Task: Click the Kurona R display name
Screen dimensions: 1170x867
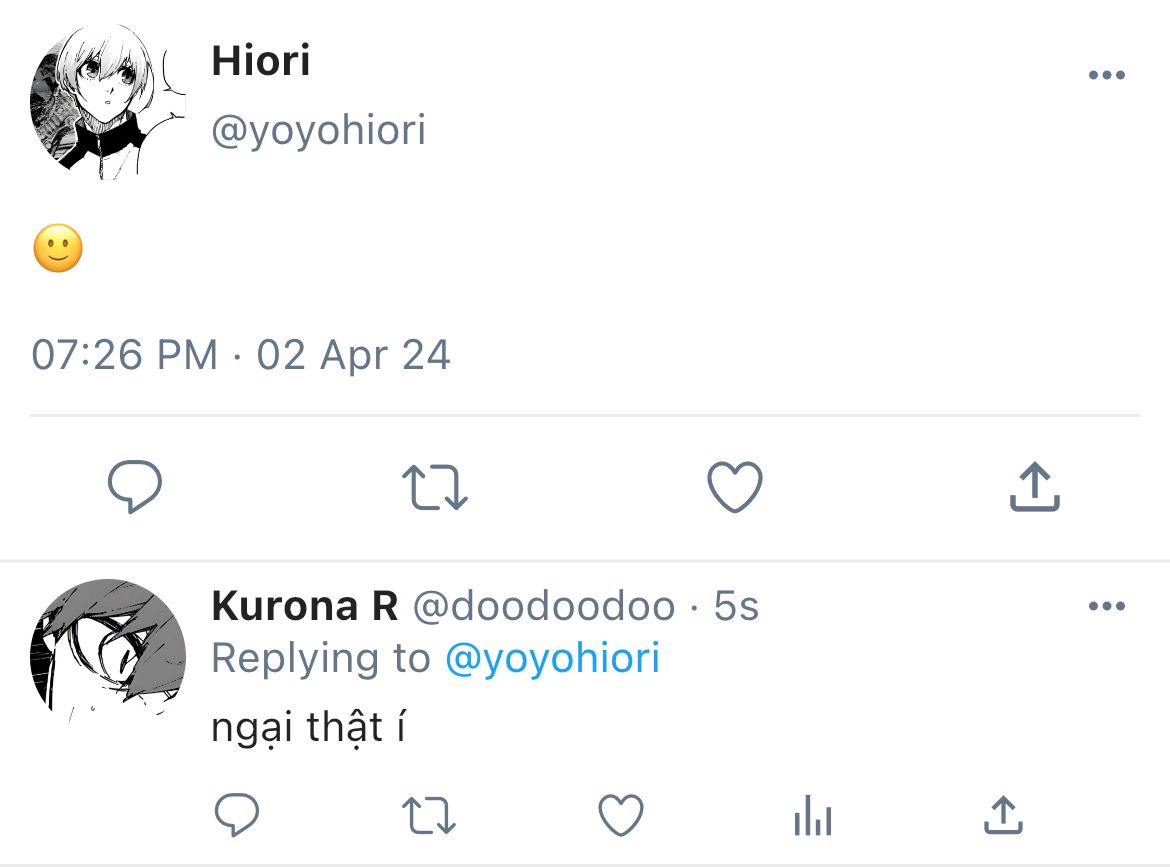Action: (x=305, y=606)
